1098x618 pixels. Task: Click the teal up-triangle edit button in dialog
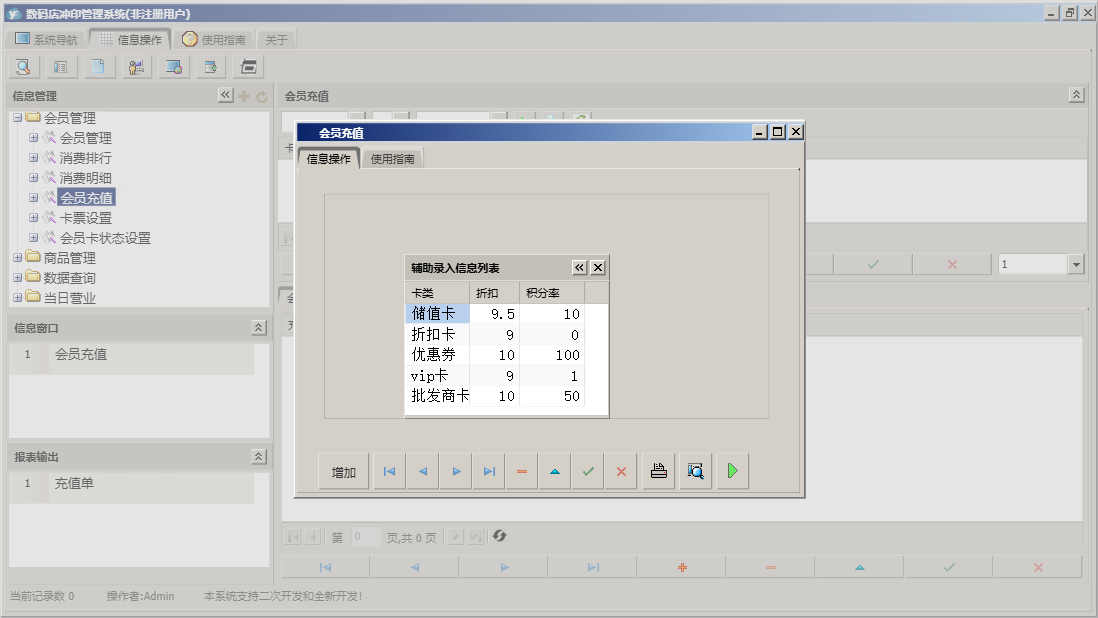(x=555, y=471)
